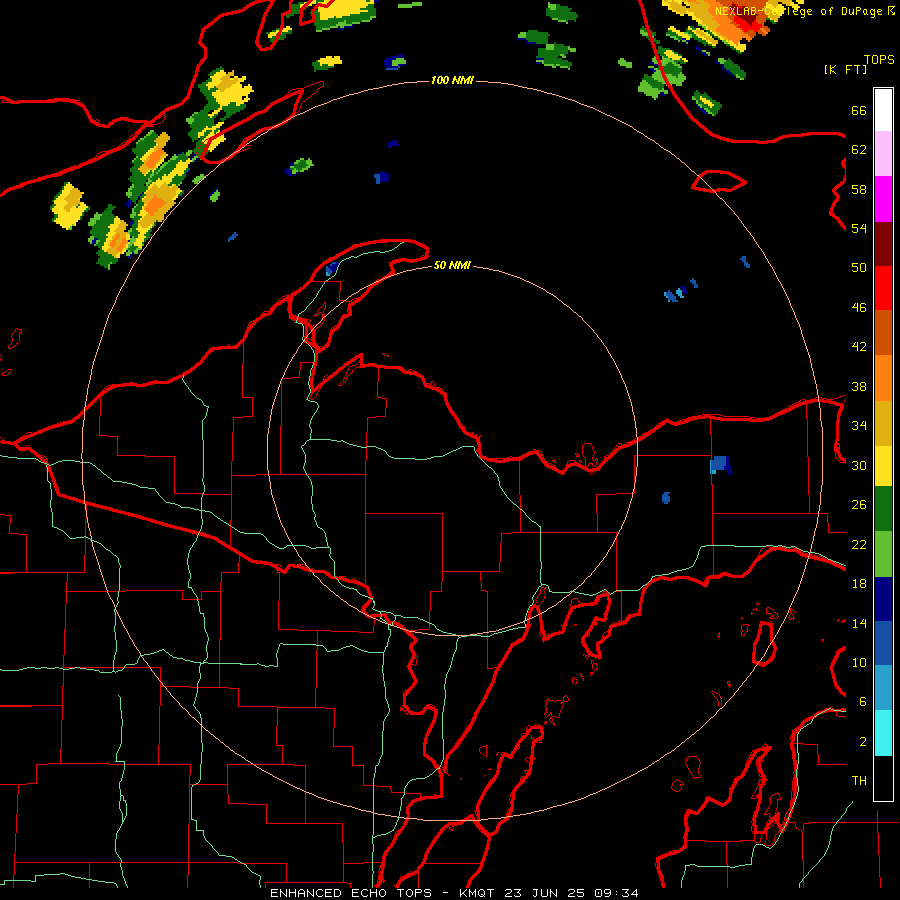Click the '58' legend value
Viewport: 900px width, 900px height.
pos(859,189)
